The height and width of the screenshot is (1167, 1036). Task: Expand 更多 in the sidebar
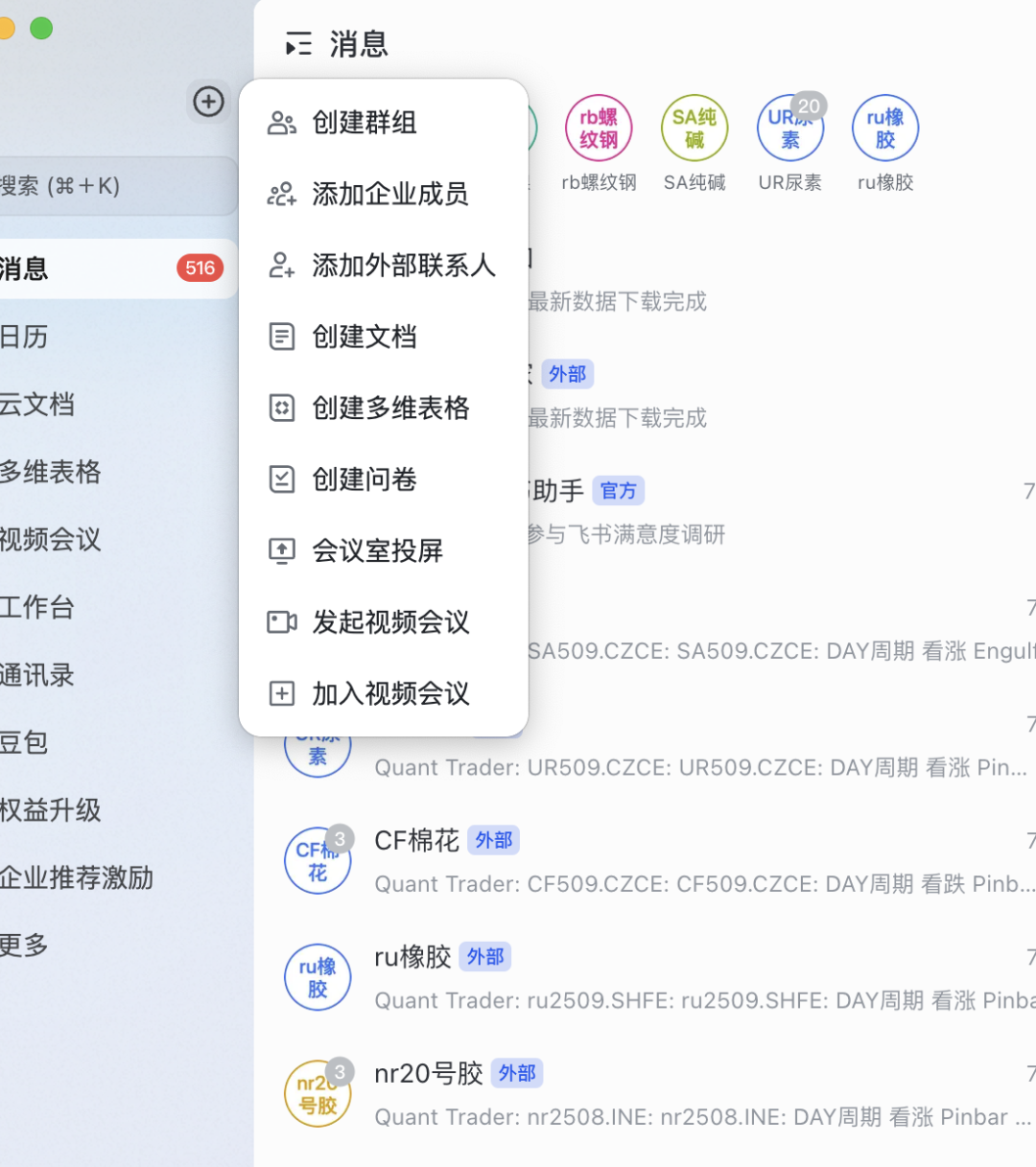coord(117,945)
